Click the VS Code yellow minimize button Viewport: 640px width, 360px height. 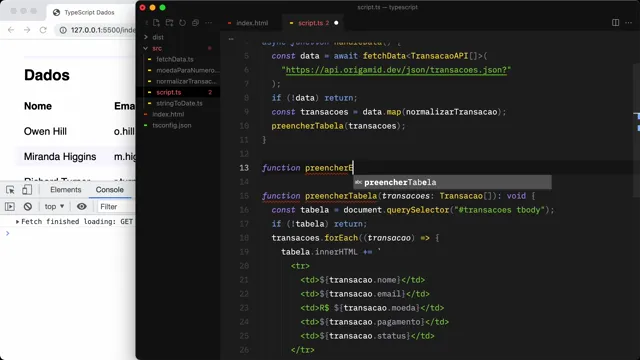[152, 7]
